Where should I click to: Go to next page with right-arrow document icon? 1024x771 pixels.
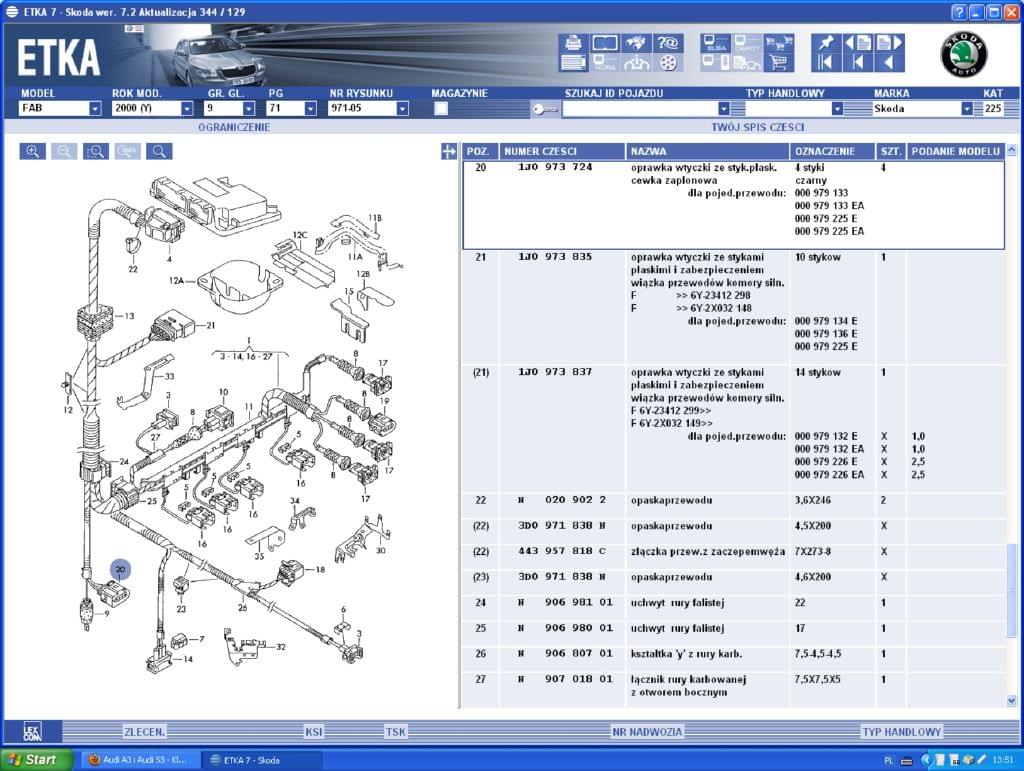[889, 43]
